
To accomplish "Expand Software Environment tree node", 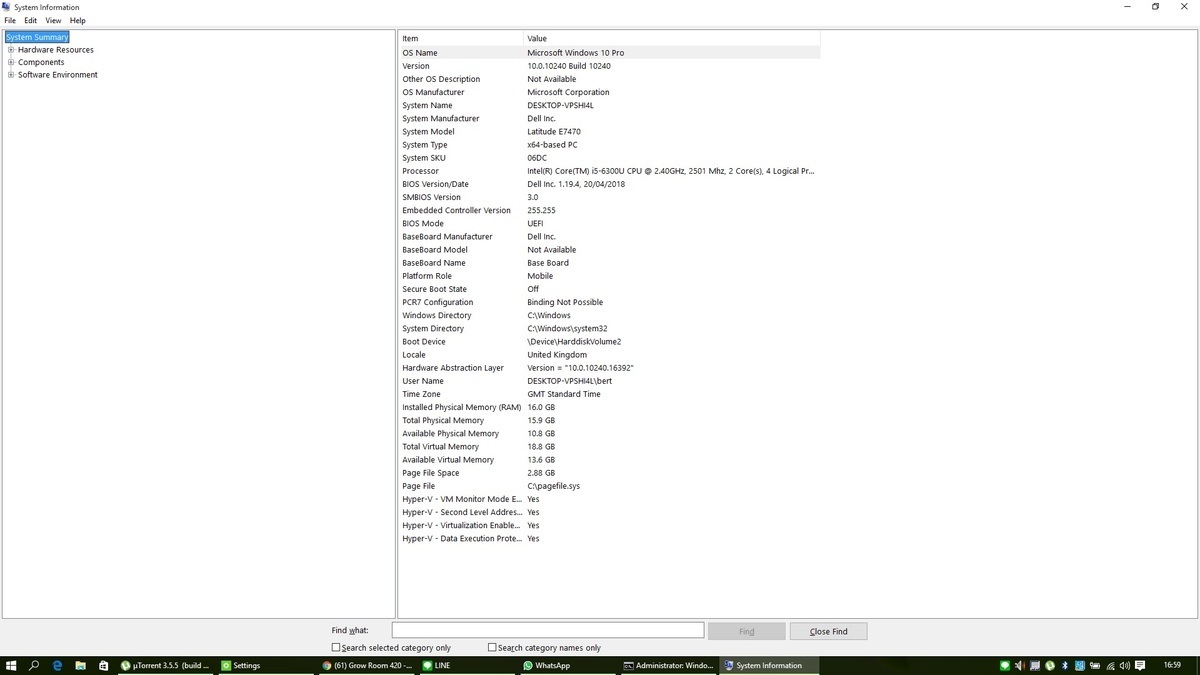I will point(11,75).
